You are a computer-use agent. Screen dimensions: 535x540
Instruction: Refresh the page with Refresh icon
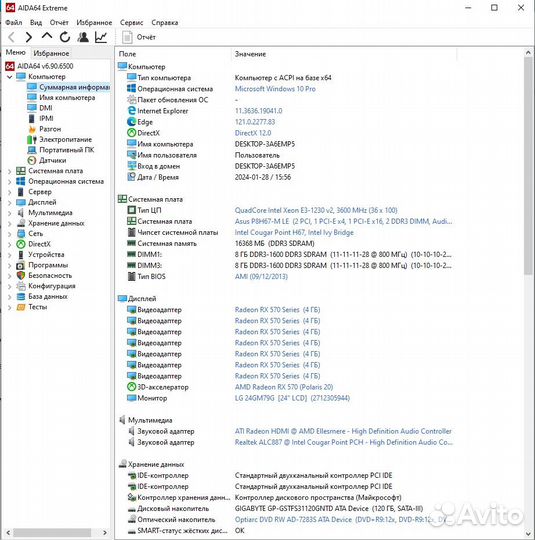65,37
